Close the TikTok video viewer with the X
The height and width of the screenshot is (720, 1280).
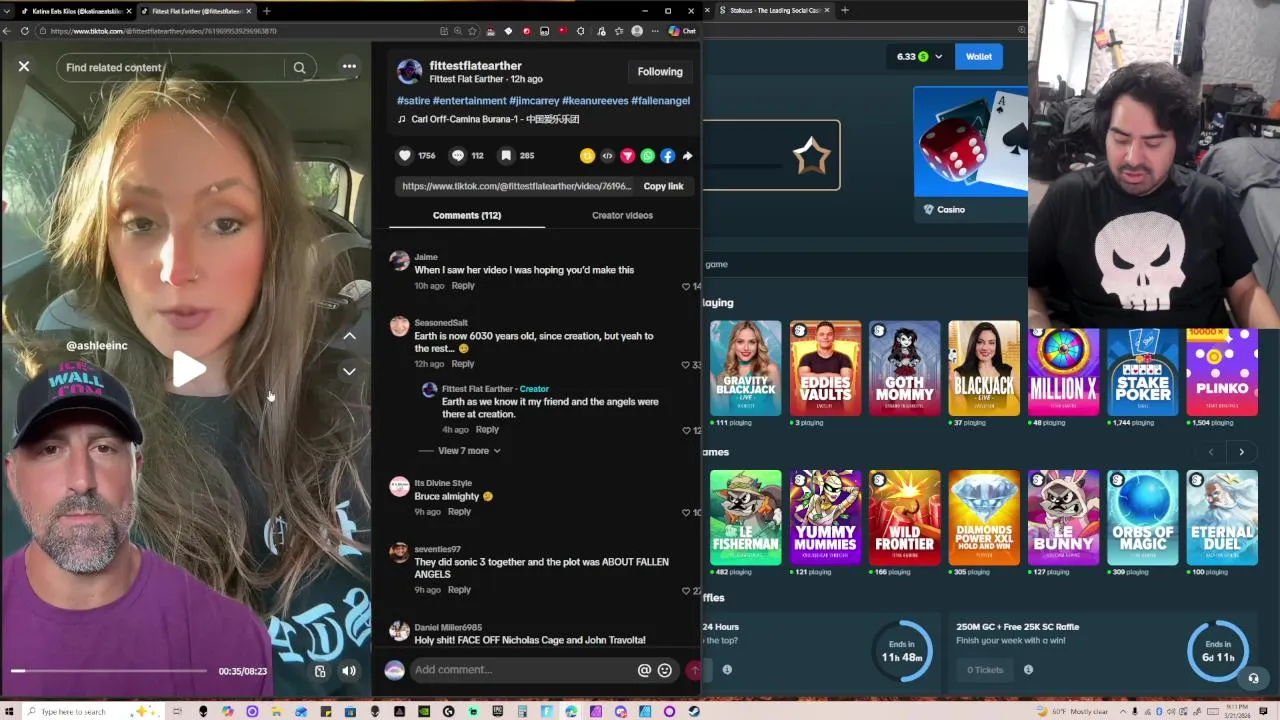[x=24, y=67]
